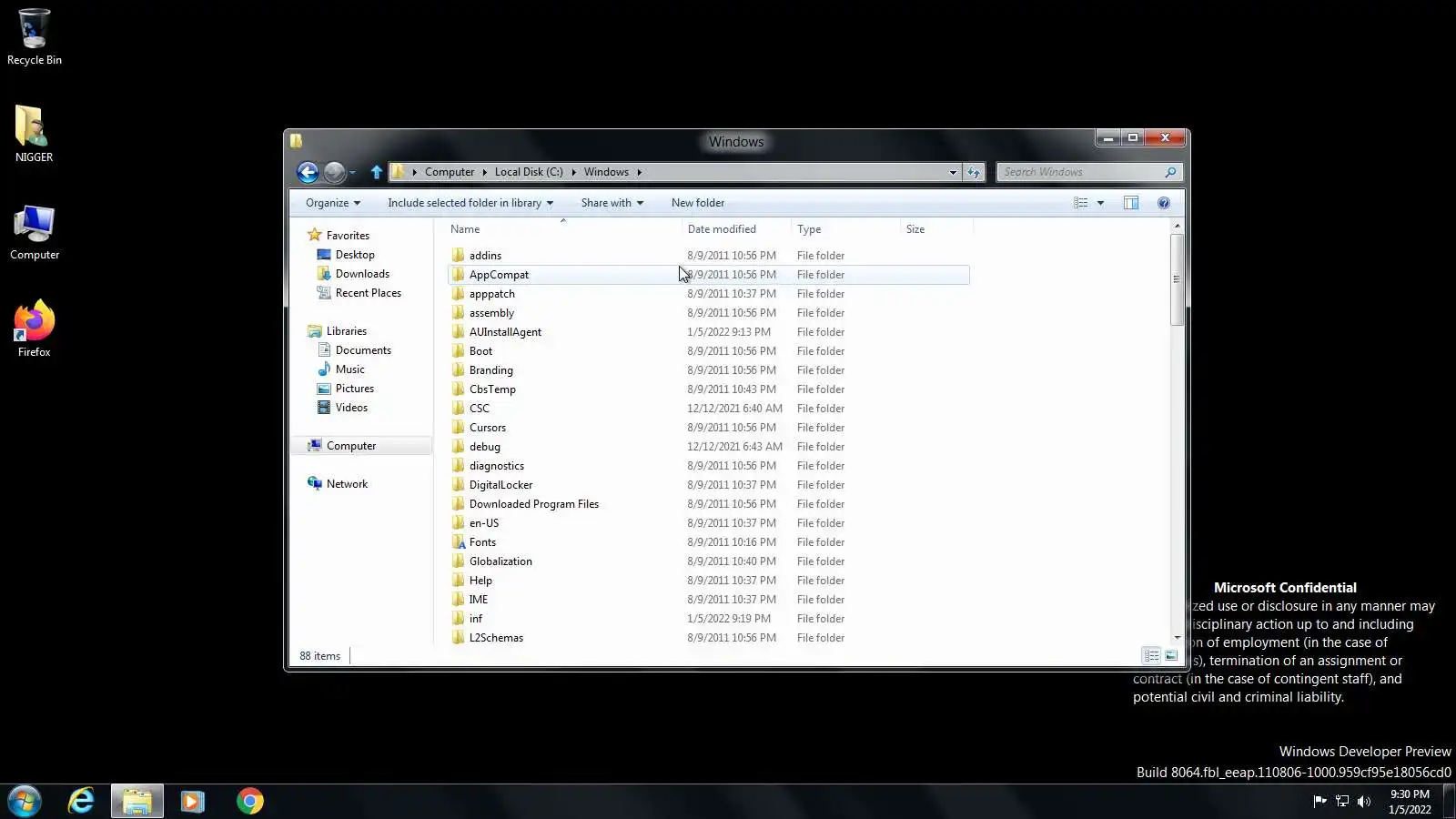Click the folder icon in the window title bar
This screenshot has height=819, width=1456.
[297, 141]
